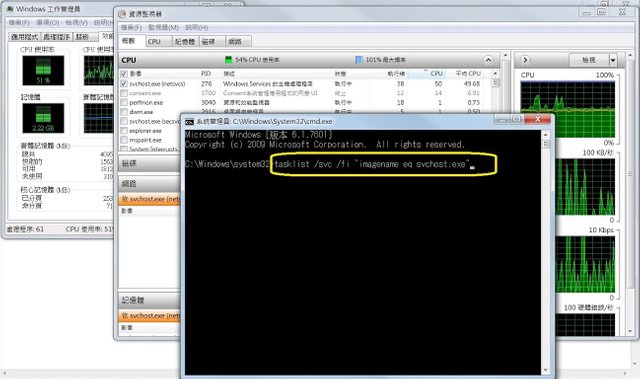This screenshot has height=379, width=640.
Task: Check the svchost.exe (secsvcs) process checkbox
Action: pos(124,121)
